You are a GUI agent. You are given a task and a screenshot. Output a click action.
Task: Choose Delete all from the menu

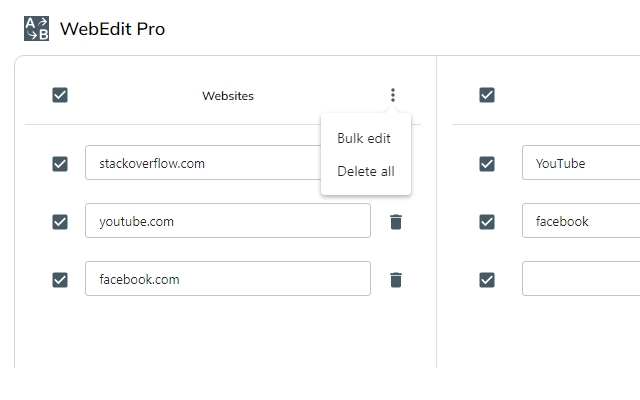point(366,172)
